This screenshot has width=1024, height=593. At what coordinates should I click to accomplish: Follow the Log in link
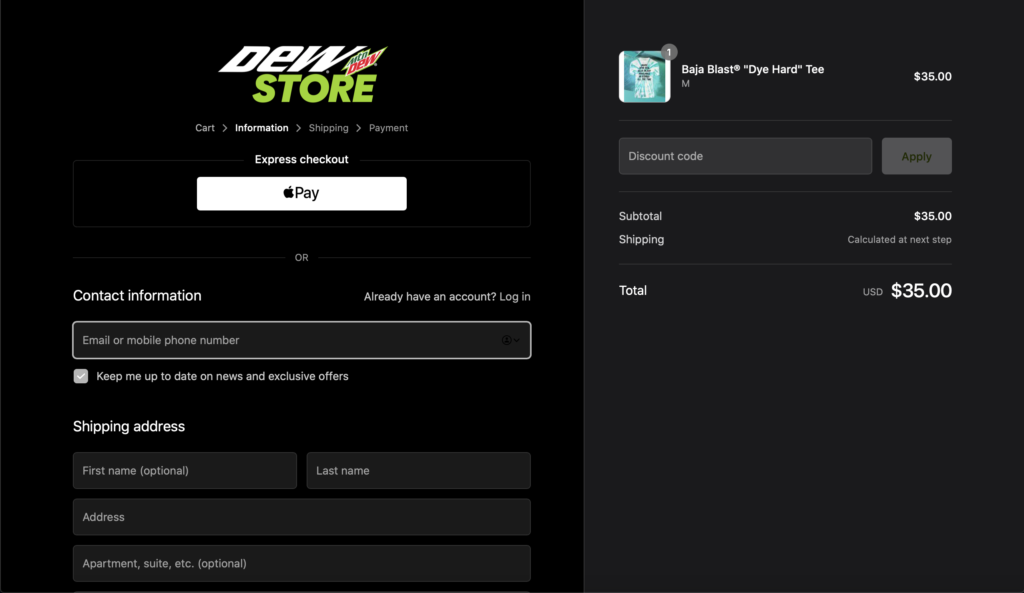[x=514, y=297]
